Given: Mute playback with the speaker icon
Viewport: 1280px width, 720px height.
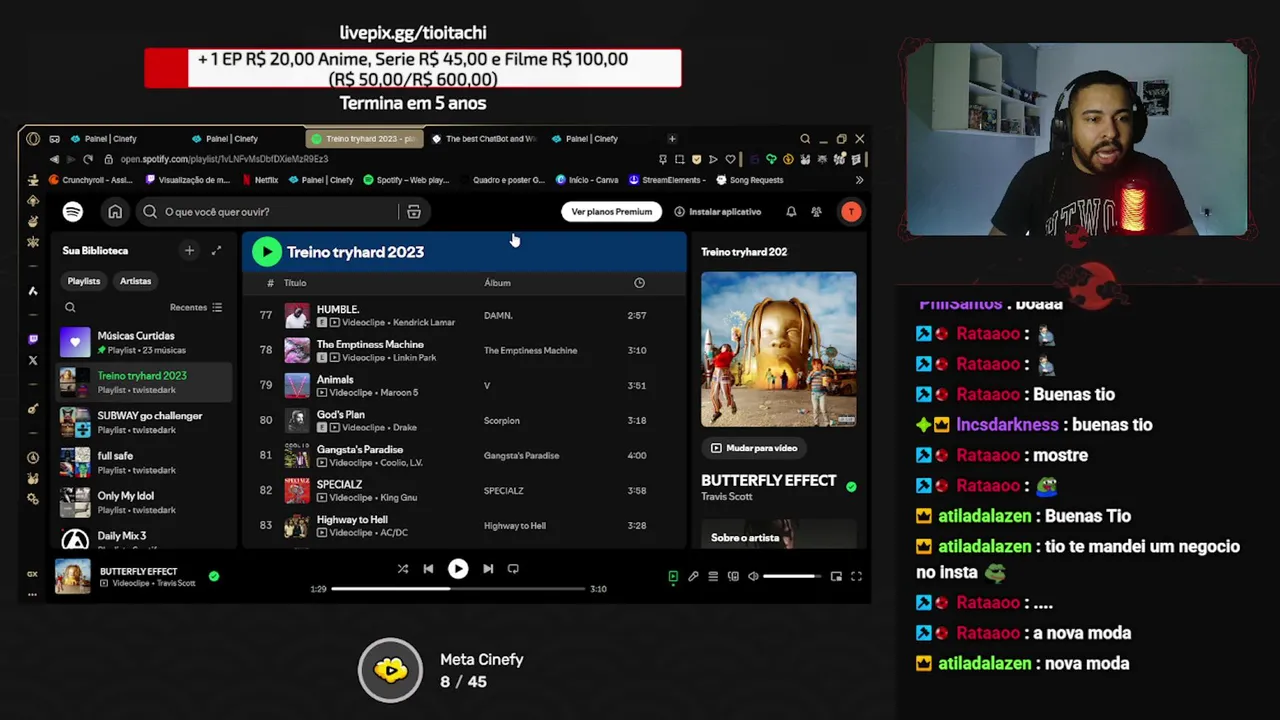Looking at the screenshot, I should pyautogui.click(x=753, y=577).
